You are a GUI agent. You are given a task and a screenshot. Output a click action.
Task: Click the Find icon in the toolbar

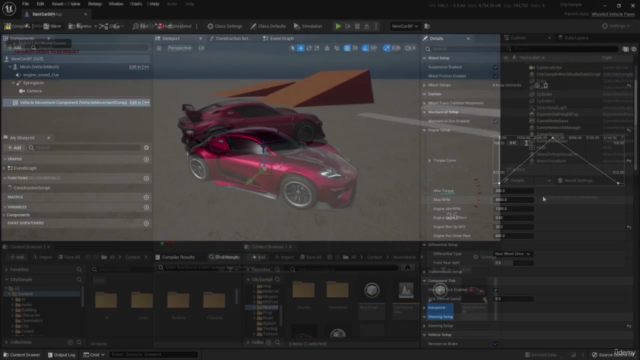pyautogui.click(x=140, y=26)
